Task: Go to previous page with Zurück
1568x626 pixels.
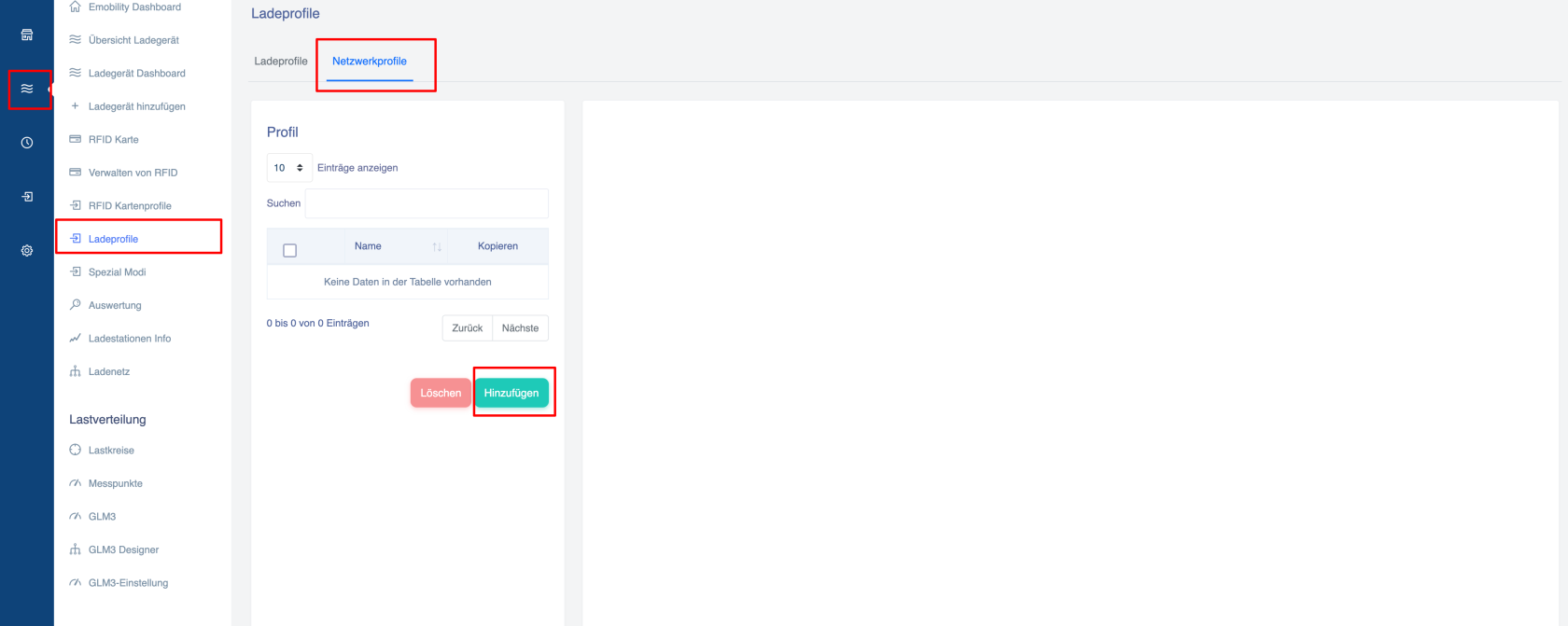Action: pyautogui.click(x=468, y=328)
